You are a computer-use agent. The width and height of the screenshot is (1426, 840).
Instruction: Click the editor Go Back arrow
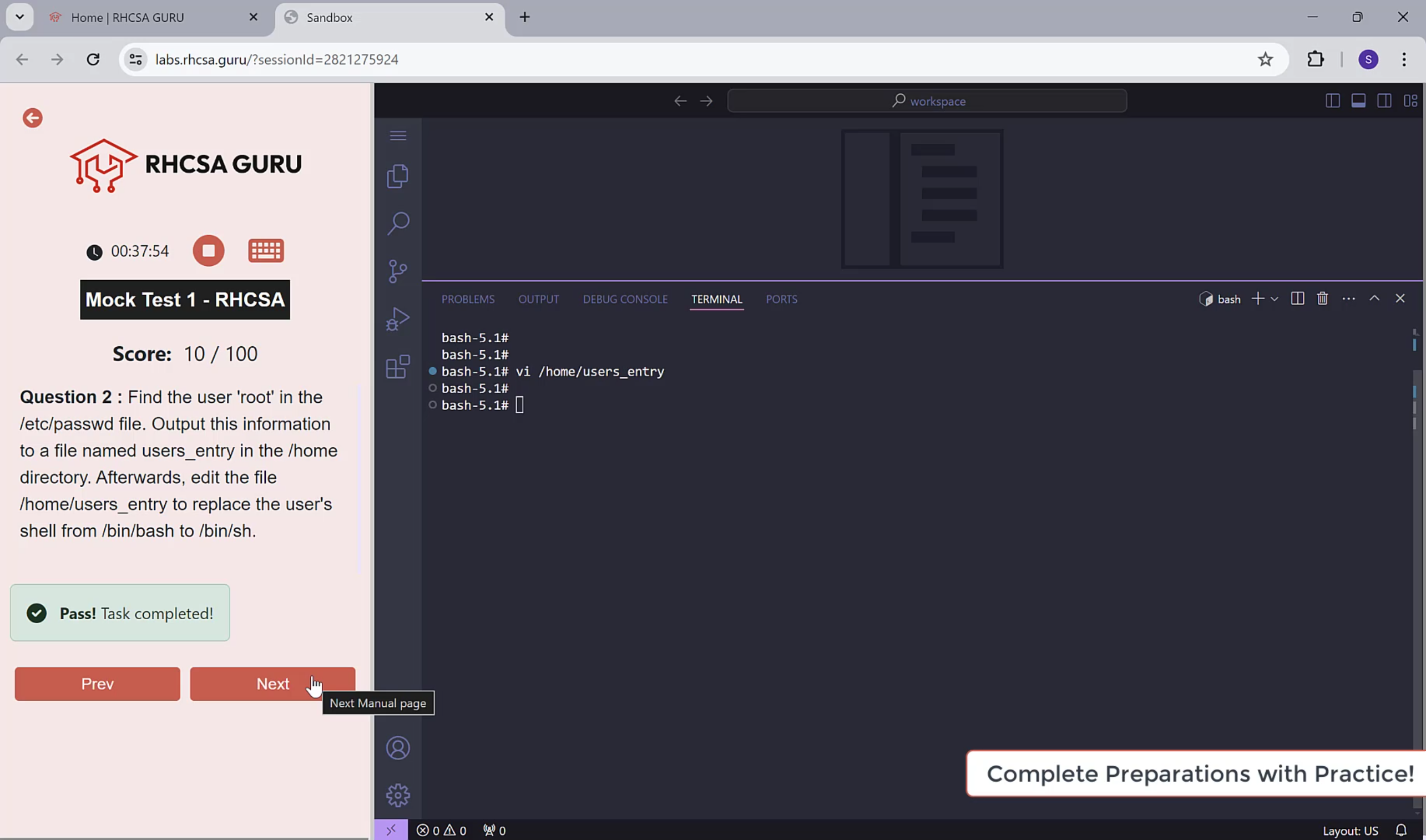(680, 102)
